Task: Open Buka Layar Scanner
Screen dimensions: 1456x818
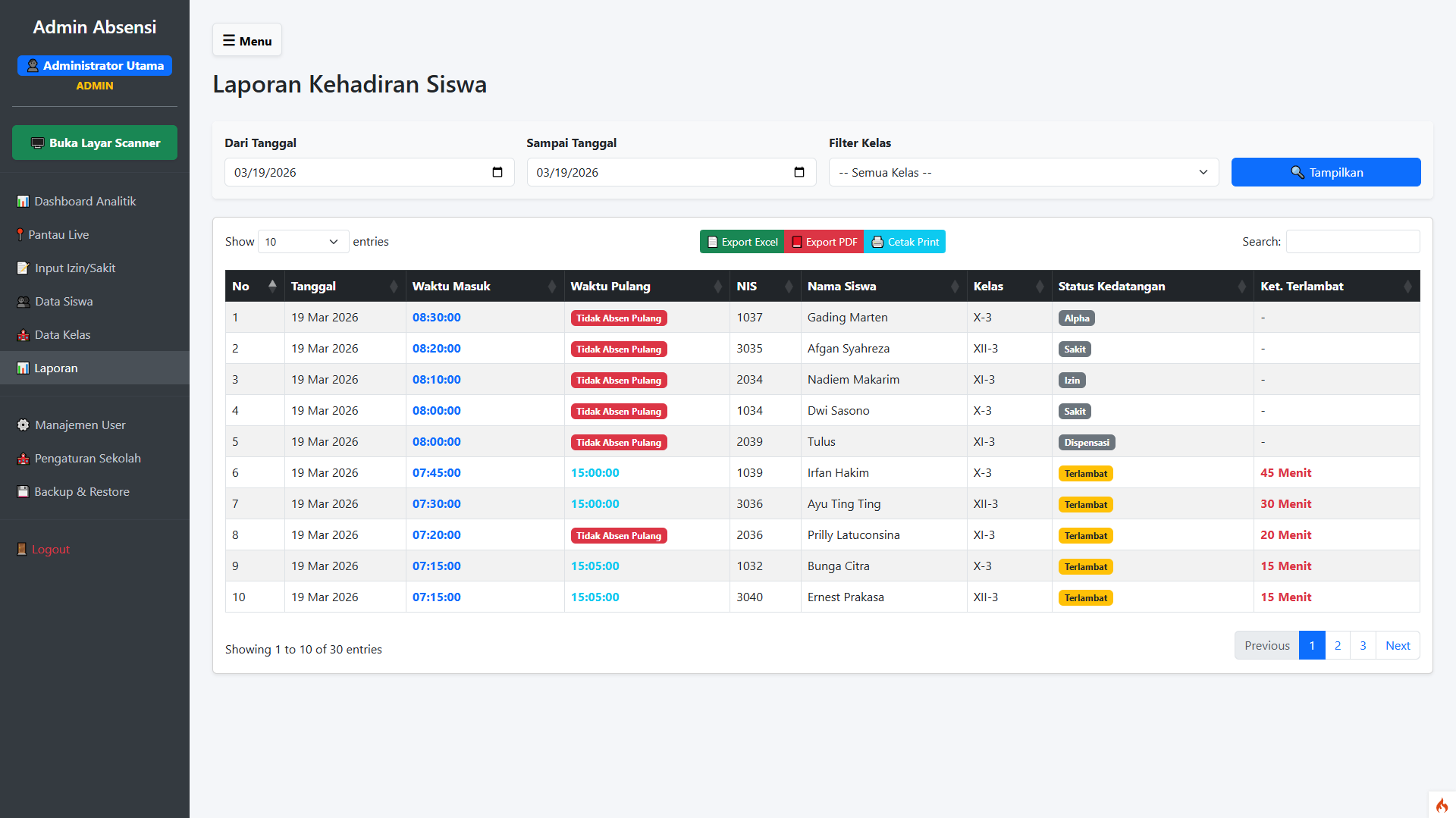Action: [x=95, y=143]
